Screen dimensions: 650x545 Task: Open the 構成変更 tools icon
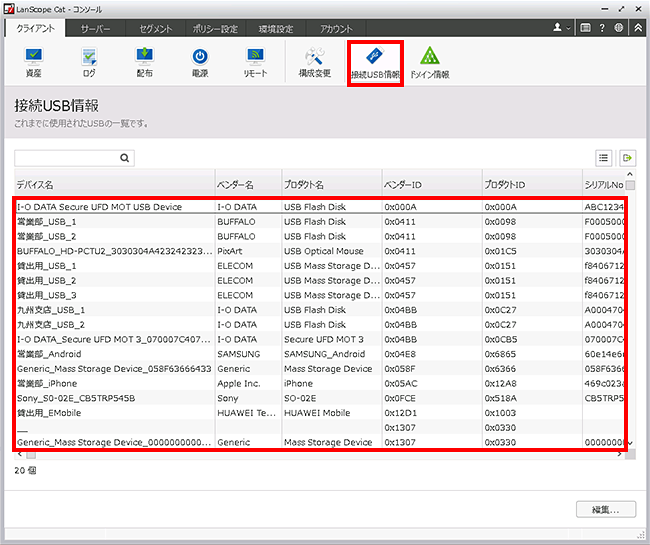[x=315, y=63]
